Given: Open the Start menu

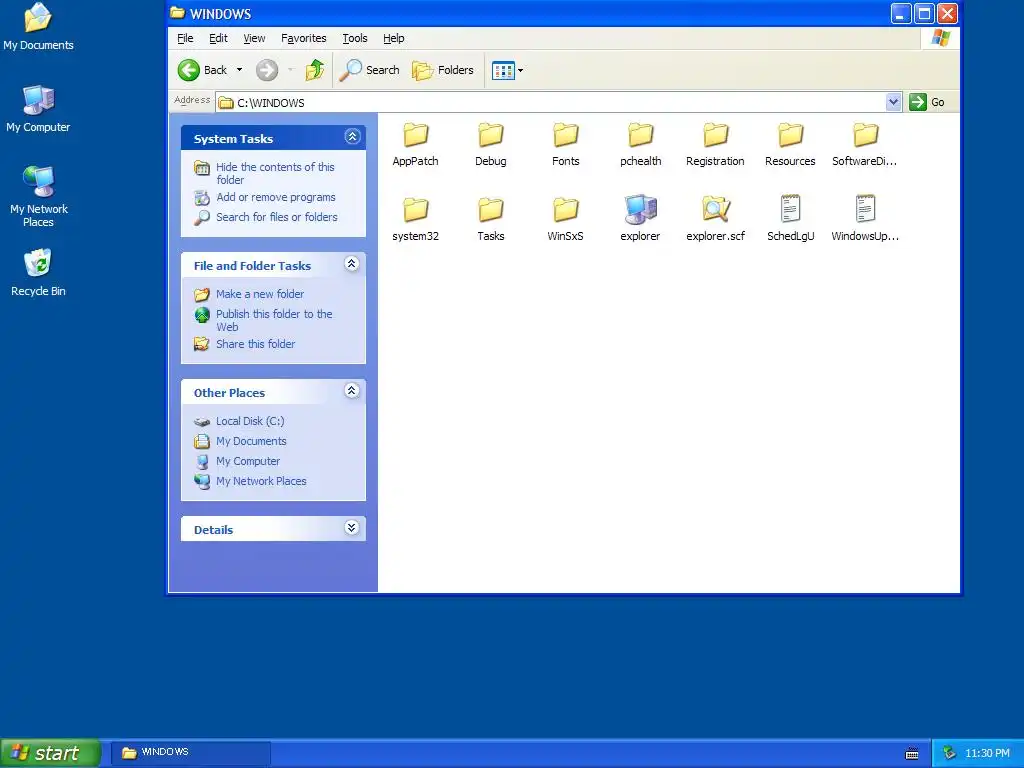Looking at the screenshot, I should (x=50, y=753).
